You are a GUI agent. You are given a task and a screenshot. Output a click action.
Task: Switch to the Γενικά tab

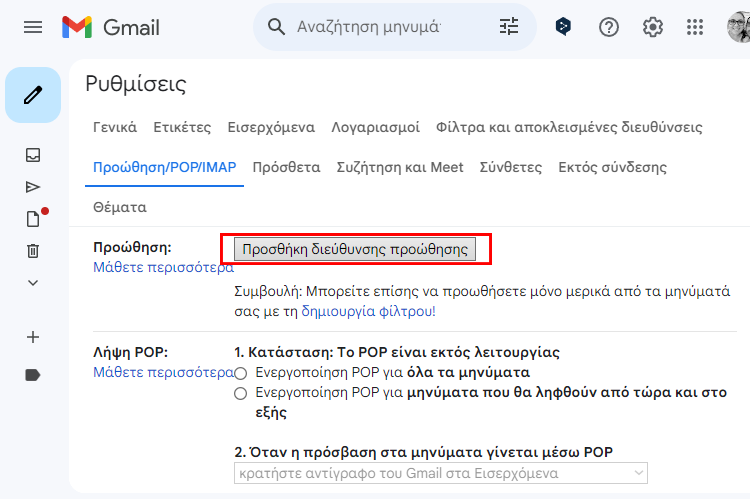pyautogui.click(x=115, y=127)
